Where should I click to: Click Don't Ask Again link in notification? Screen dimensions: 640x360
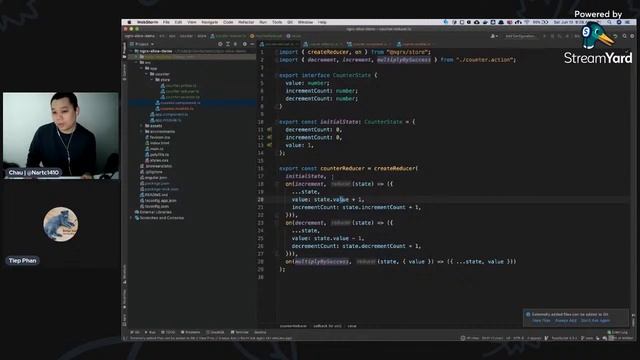595,320
